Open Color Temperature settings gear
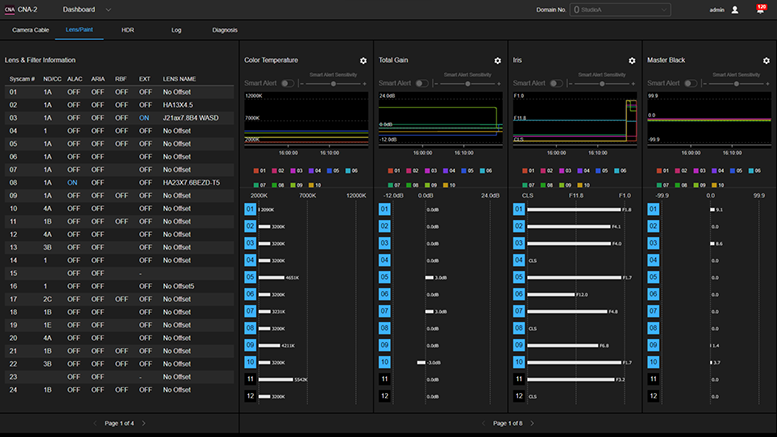 click(363, 61)
